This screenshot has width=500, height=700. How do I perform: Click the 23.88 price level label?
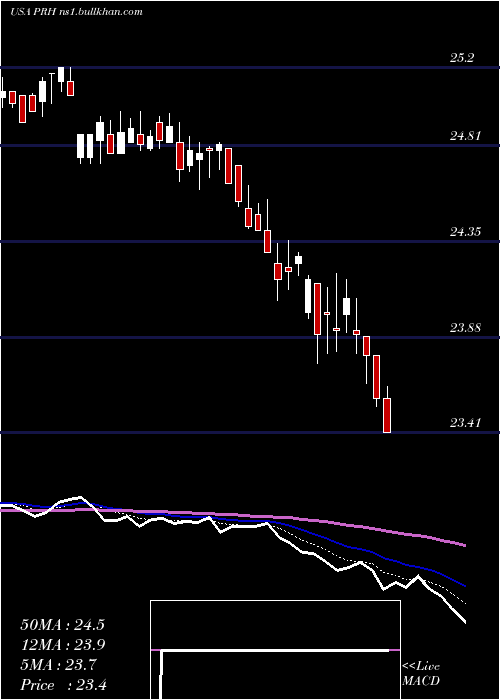tap(465, 328)
